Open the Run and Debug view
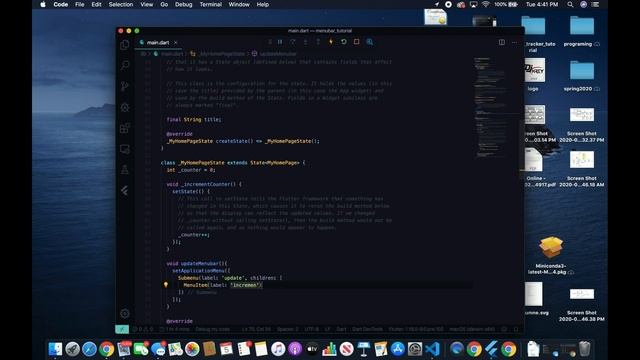This screenshot has width=640, height=360. point(125,107)
